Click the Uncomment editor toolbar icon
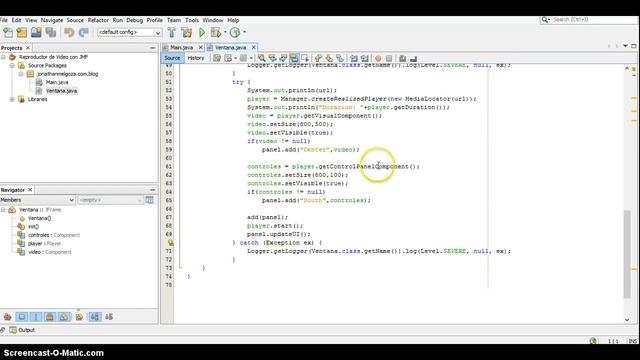The height and width of the screenshot is (360, 640). pos(413,58)
